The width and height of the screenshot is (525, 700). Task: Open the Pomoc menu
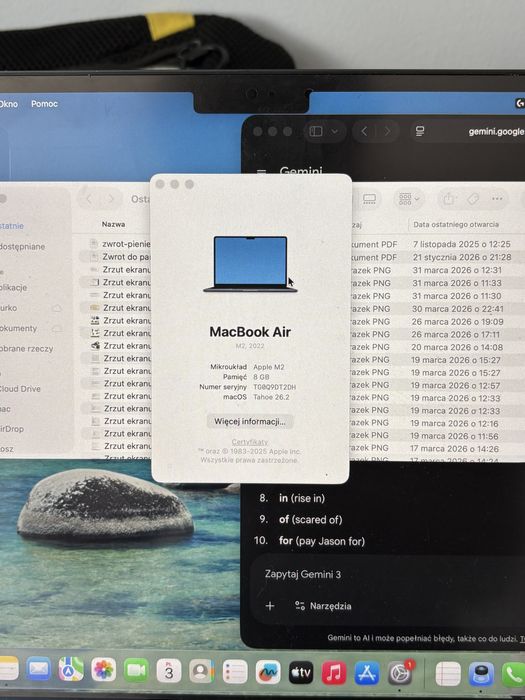pyautogui.click(x=44, y=104)
